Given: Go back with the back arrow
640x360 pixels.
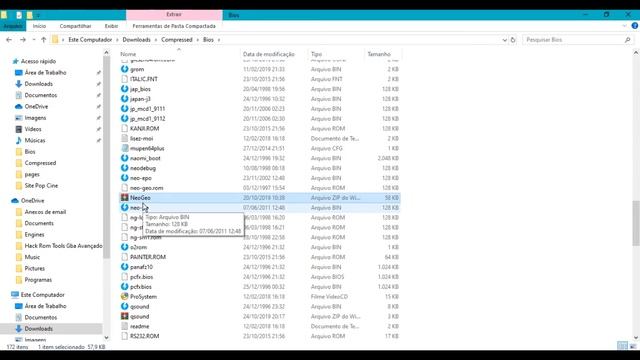Looking at the screenshot, I should pos(9,40).
